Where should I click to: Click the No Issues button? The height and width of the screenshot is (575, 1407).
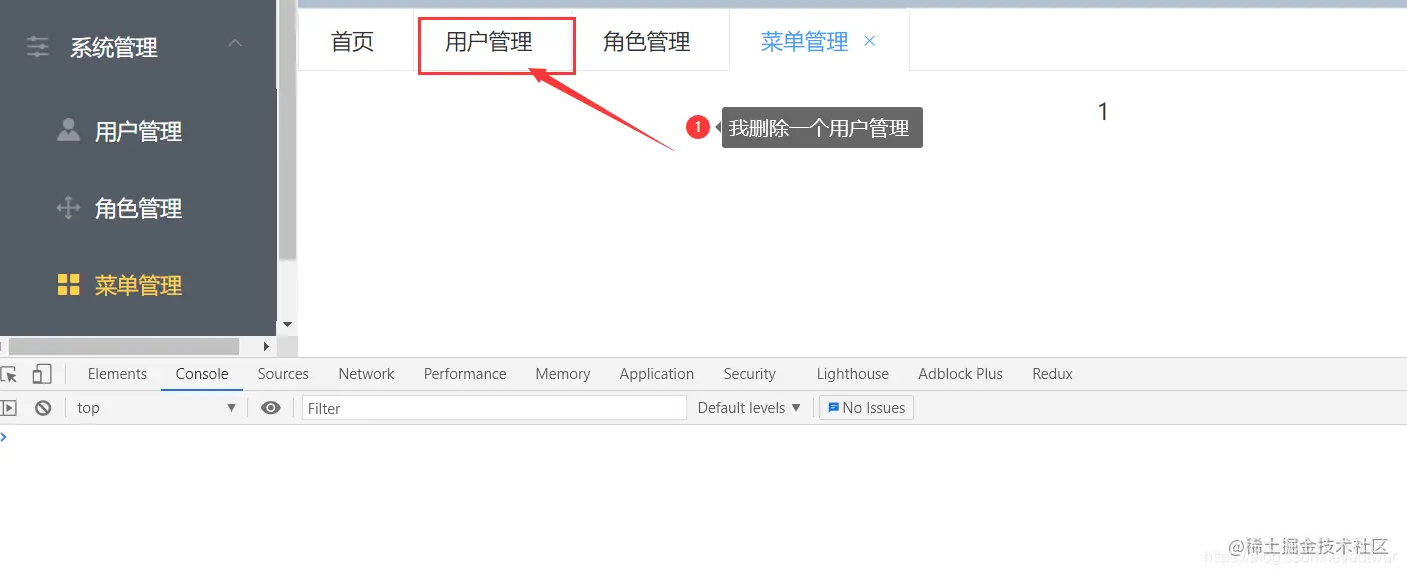click(866, 408)
